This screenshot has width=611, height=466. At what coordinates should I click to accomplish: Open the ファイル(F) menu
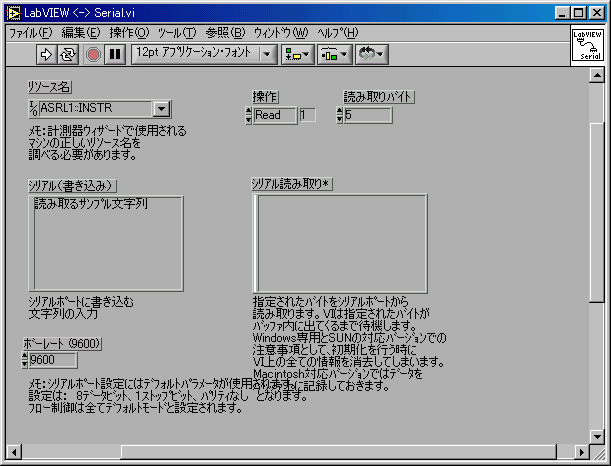[x=30, y=33]
